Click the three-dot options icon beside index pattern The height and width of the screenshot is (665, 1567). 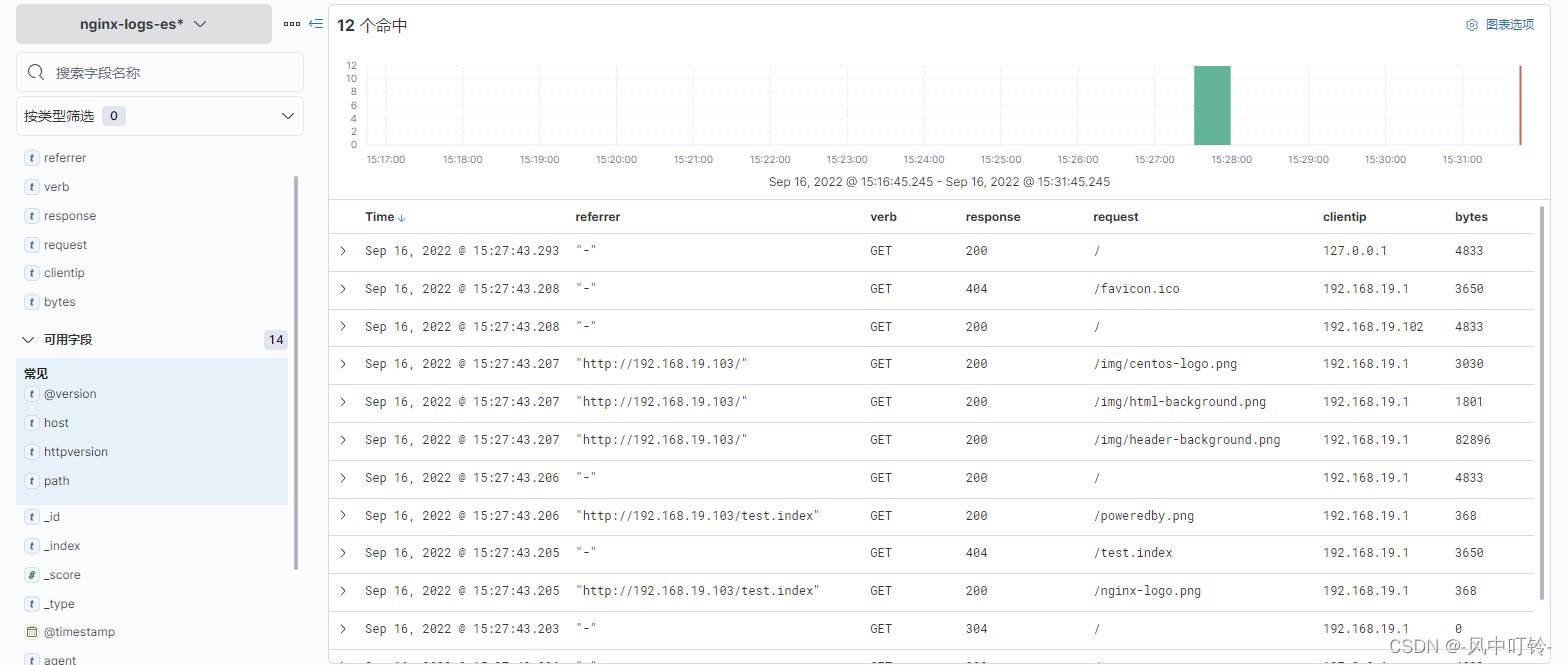(x=291, y=24)
